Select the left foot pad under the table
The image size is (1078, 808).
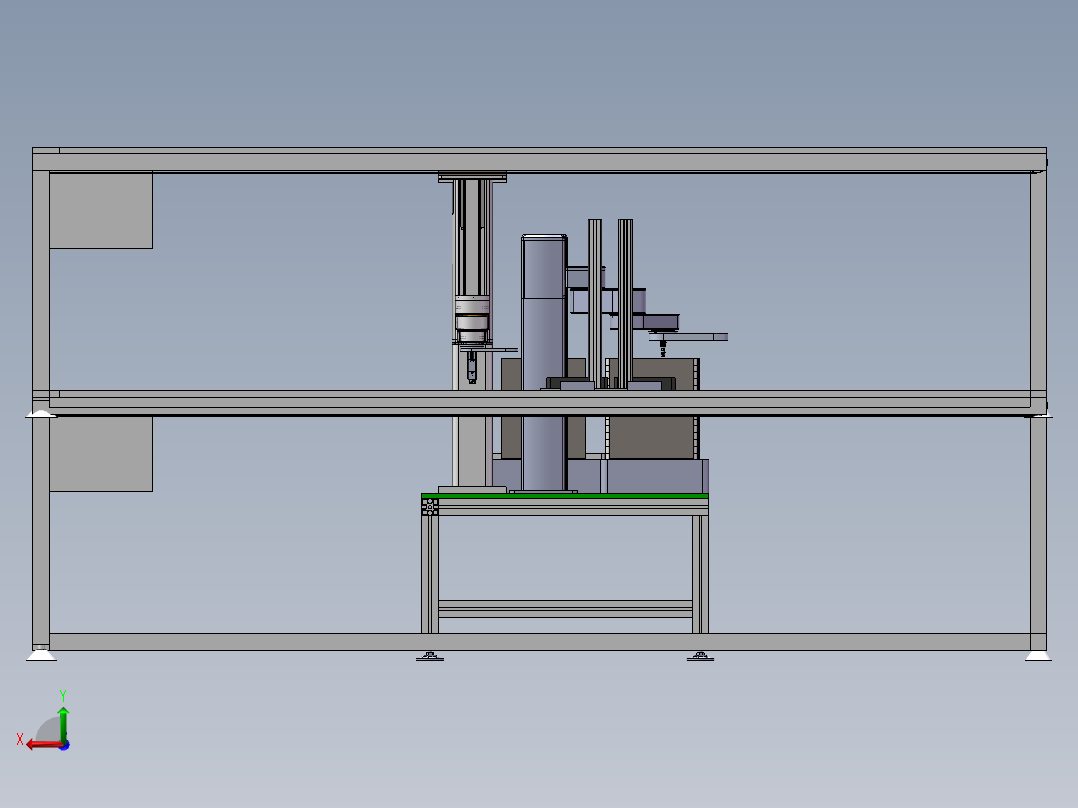[x=430, y=657]
